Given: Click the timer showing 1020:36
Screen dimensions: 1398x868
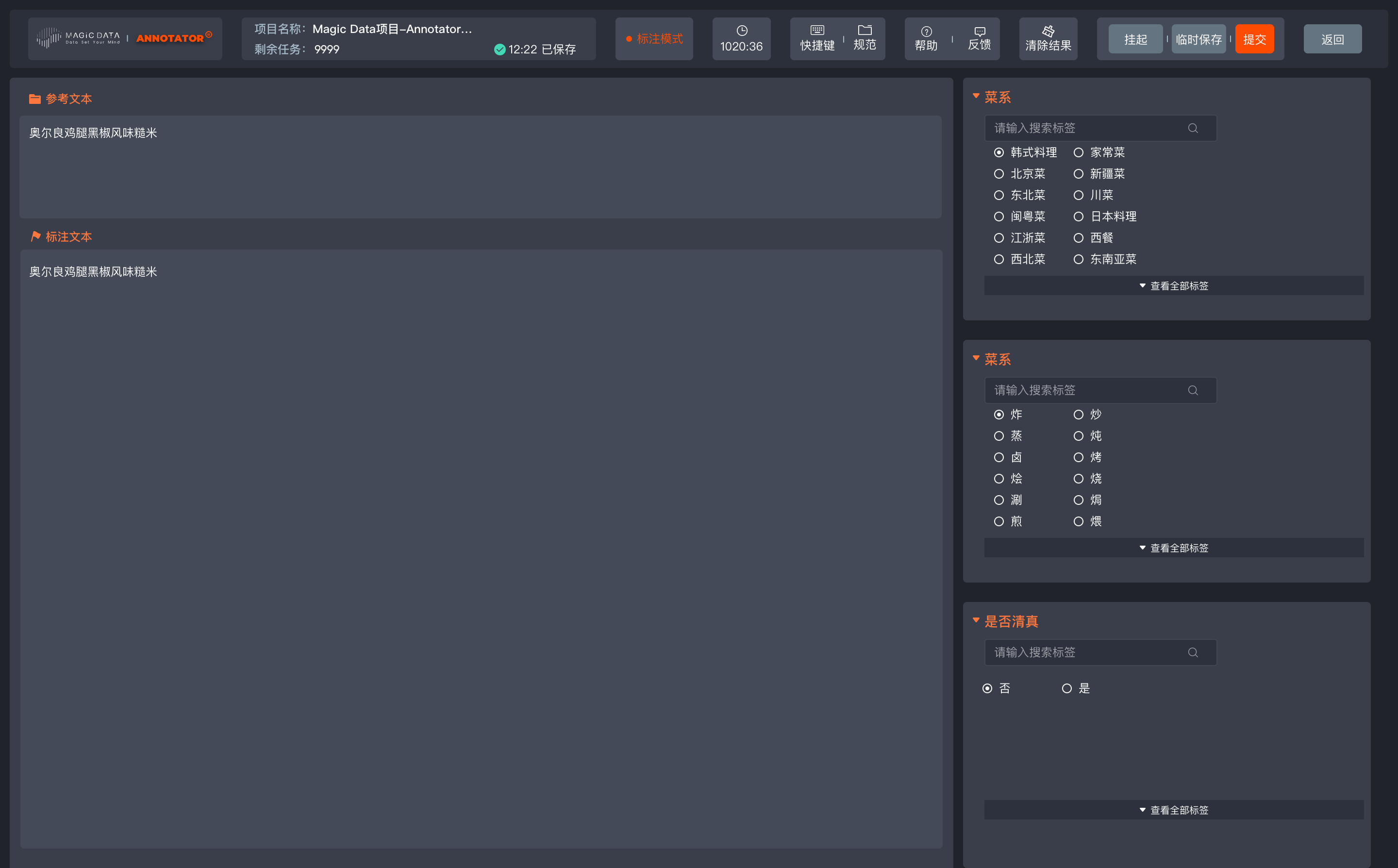Looking at the screenshot, I should 741,38.
